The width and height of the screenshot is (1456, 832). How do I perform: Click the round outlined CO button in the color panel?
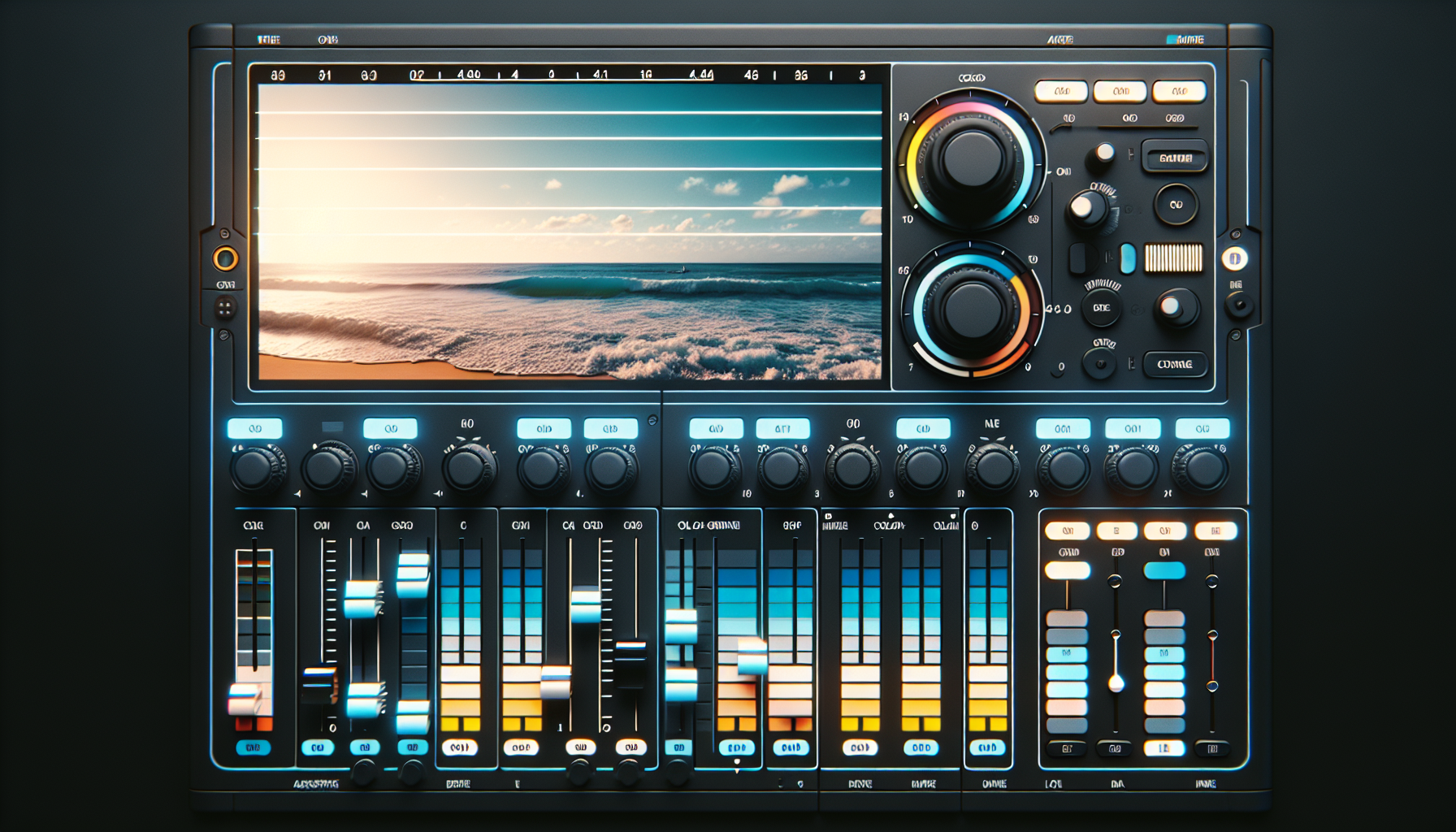coord(1176,205)
